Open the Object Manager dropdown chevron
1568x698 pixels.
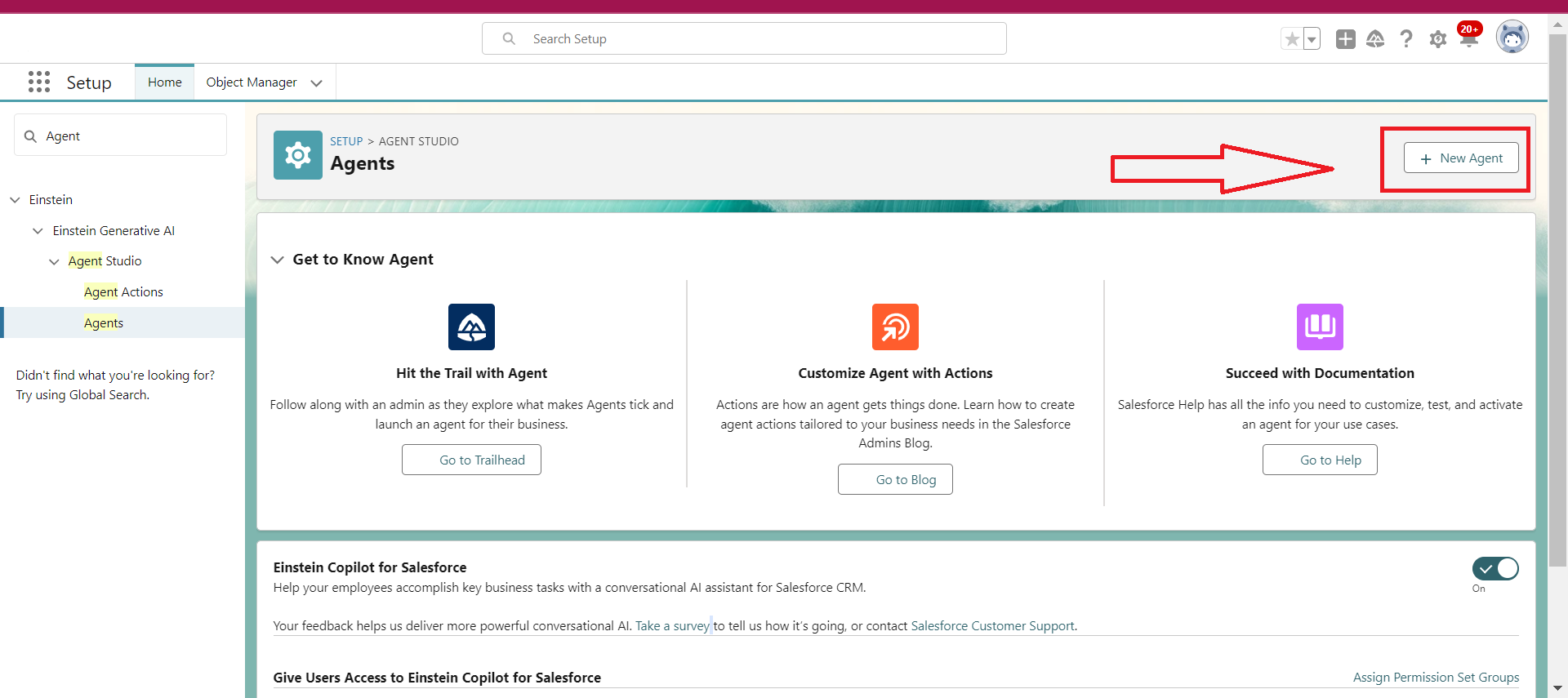pos(317,83)
